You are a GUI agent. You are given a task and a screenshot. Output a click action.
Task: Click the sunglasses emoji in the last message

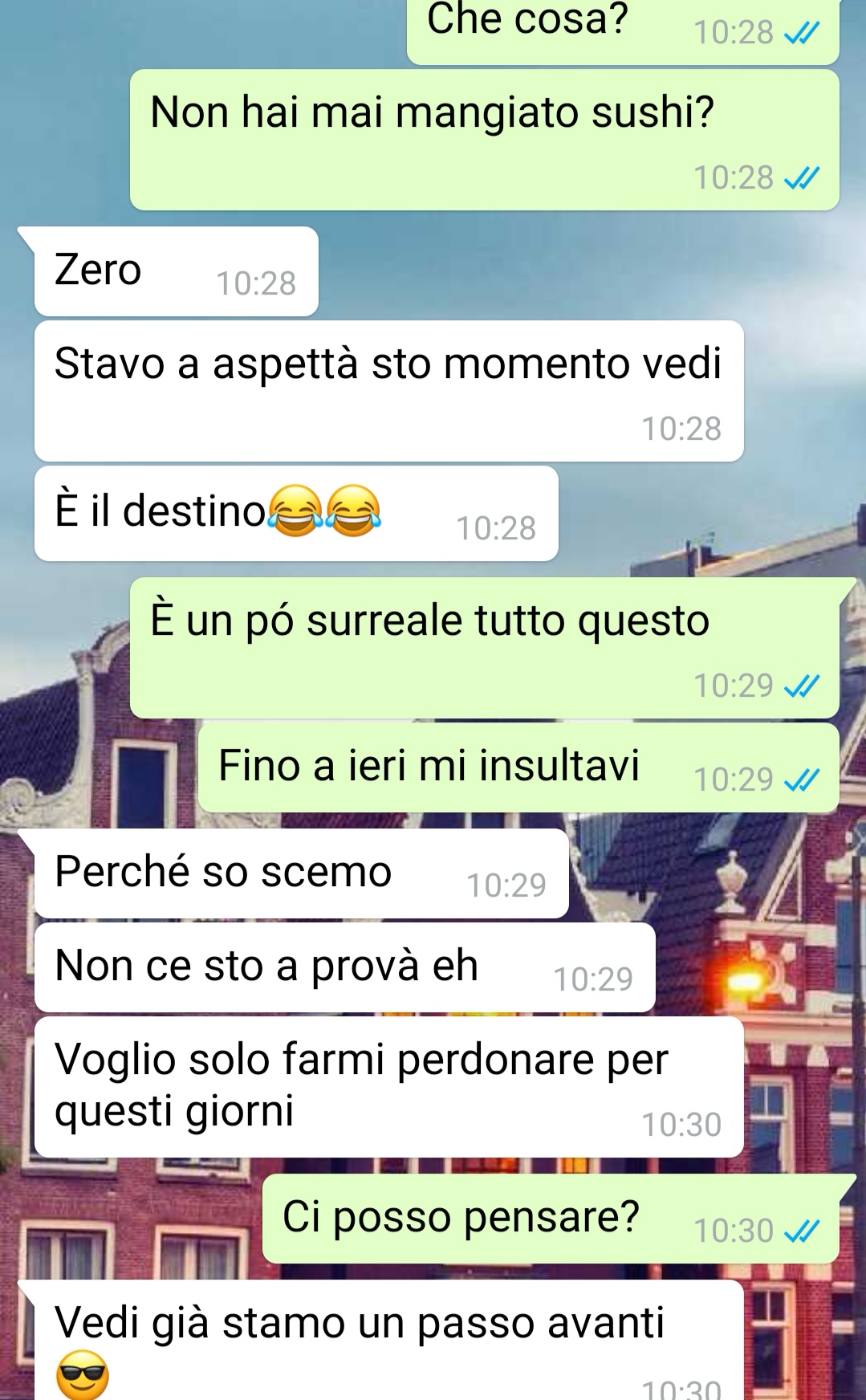[x=83, y=1375]
